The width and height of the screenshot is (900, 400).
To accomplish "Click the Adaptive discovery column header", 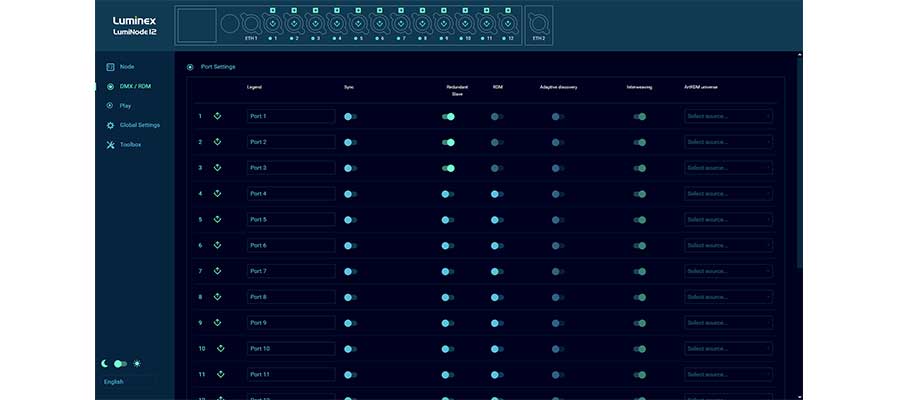I will pos(558,87).
